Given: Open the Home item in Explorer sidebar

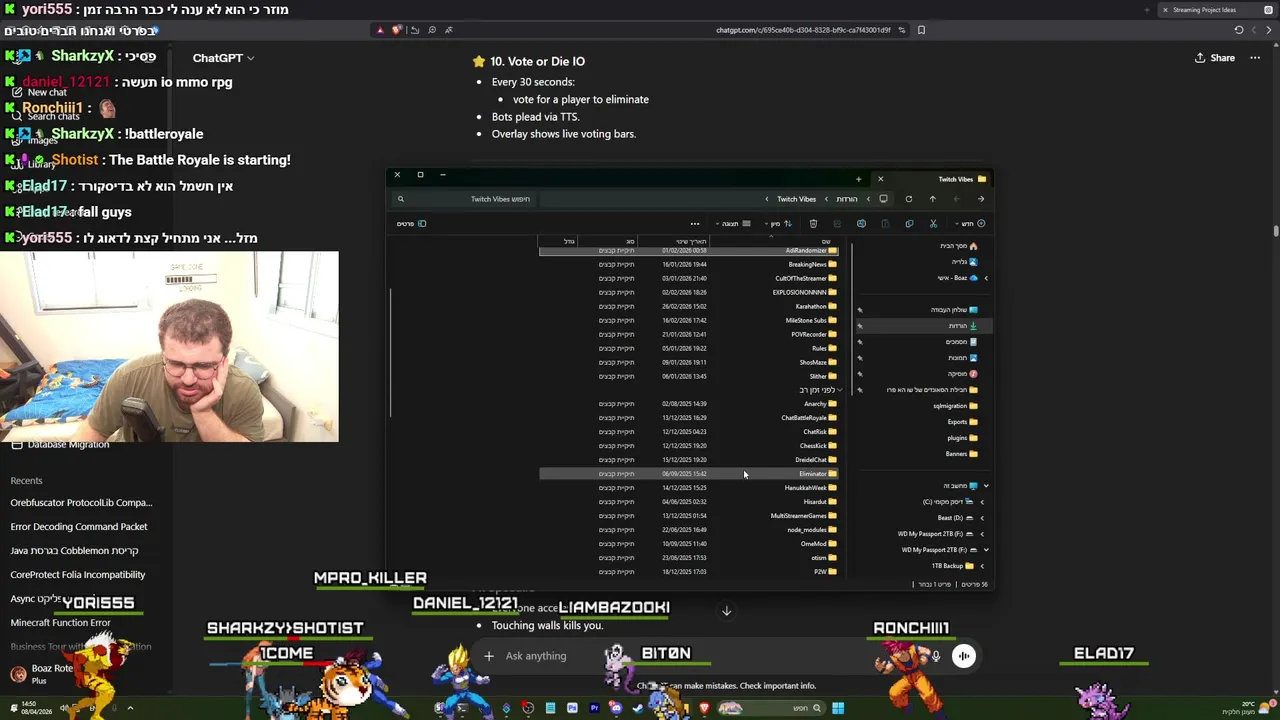Looking at the screenshot, I should click(x=958, y=246).
